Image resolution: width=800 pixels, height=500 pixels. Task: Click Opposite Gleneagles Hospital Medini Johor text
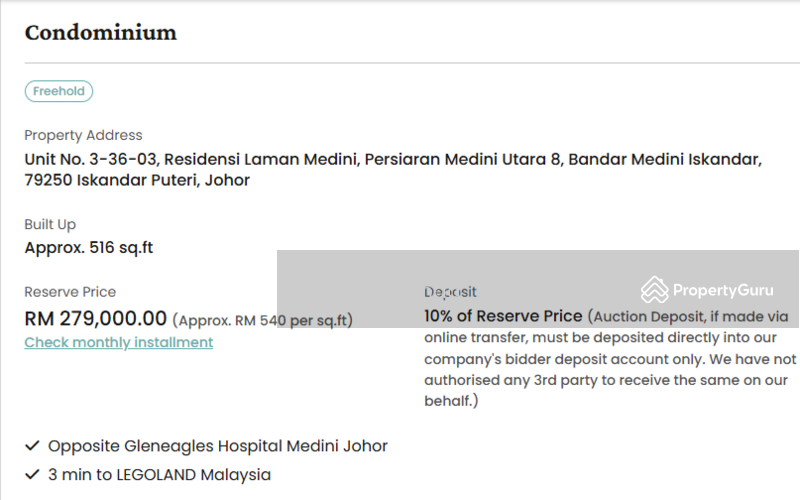218,446
